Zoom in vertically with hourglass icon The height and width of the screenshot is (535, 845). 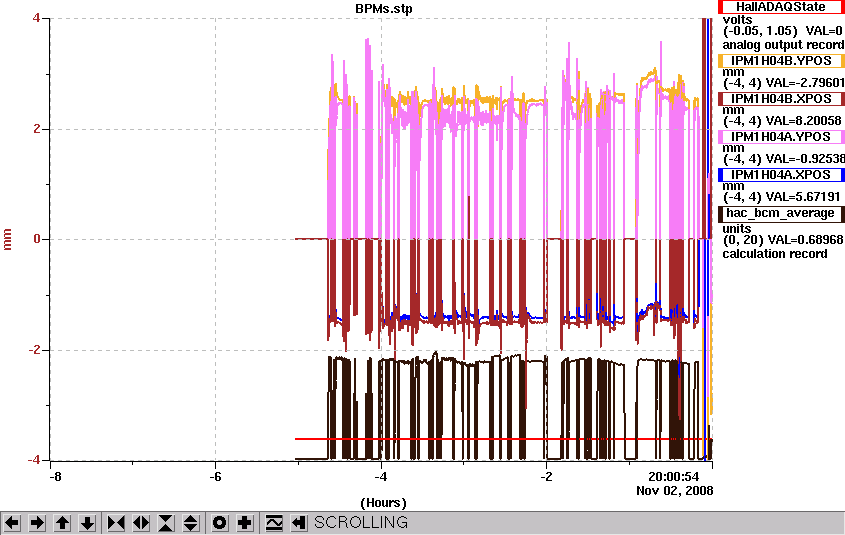click(x=166, y=523)
